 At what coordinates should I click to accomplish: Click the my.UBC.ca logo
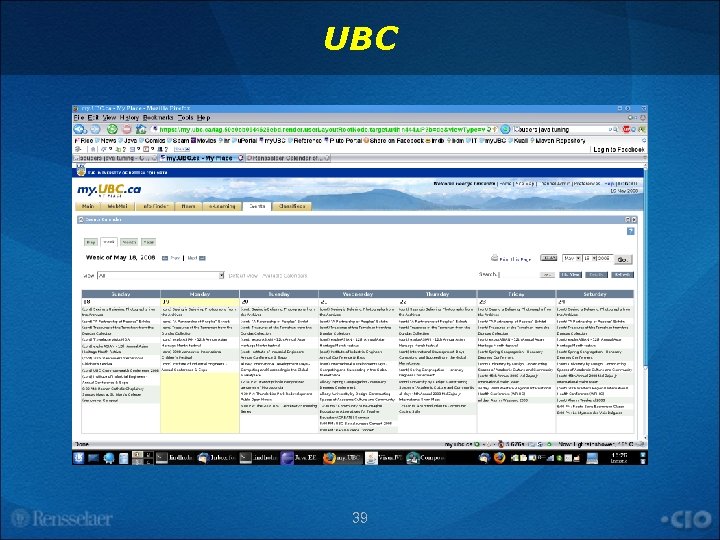point(109,190)
